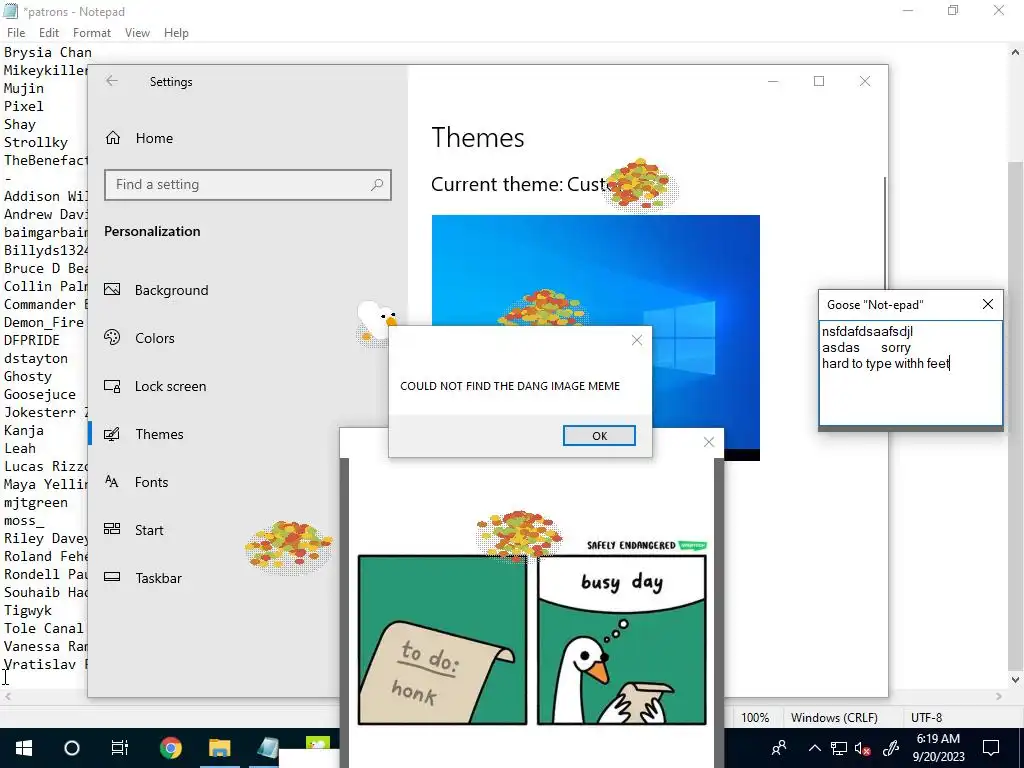Click Notepad vertical scrollbar down arrow
1024x768 pixels.
(1015, 679)
